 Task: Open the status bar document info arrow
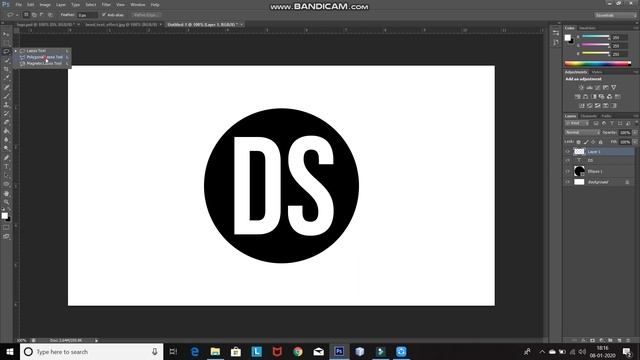tap(96, 340)
